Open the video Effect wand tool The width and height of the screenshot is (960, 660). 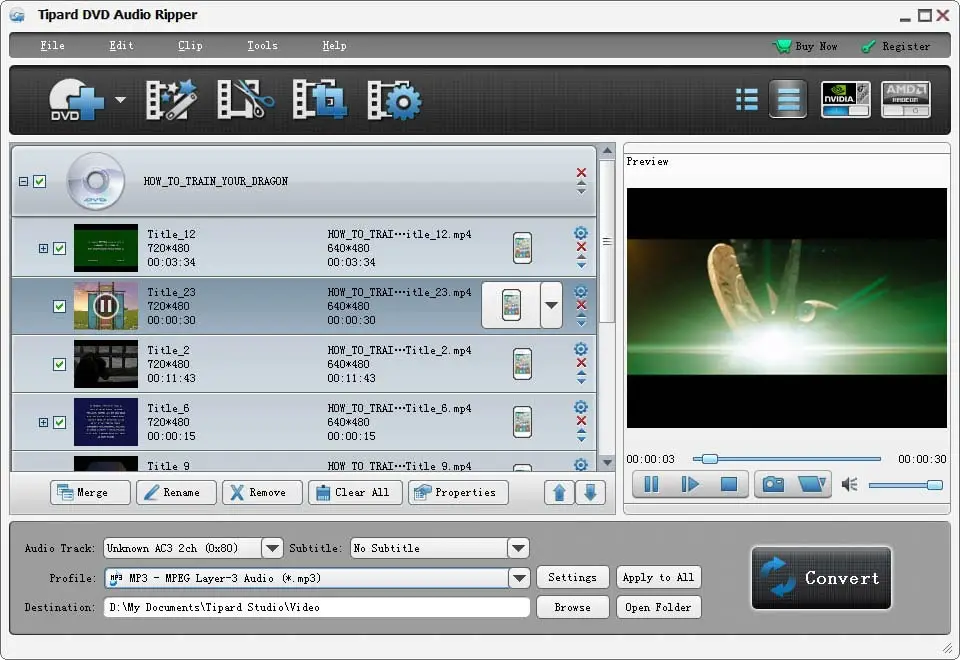click(171, 100)
